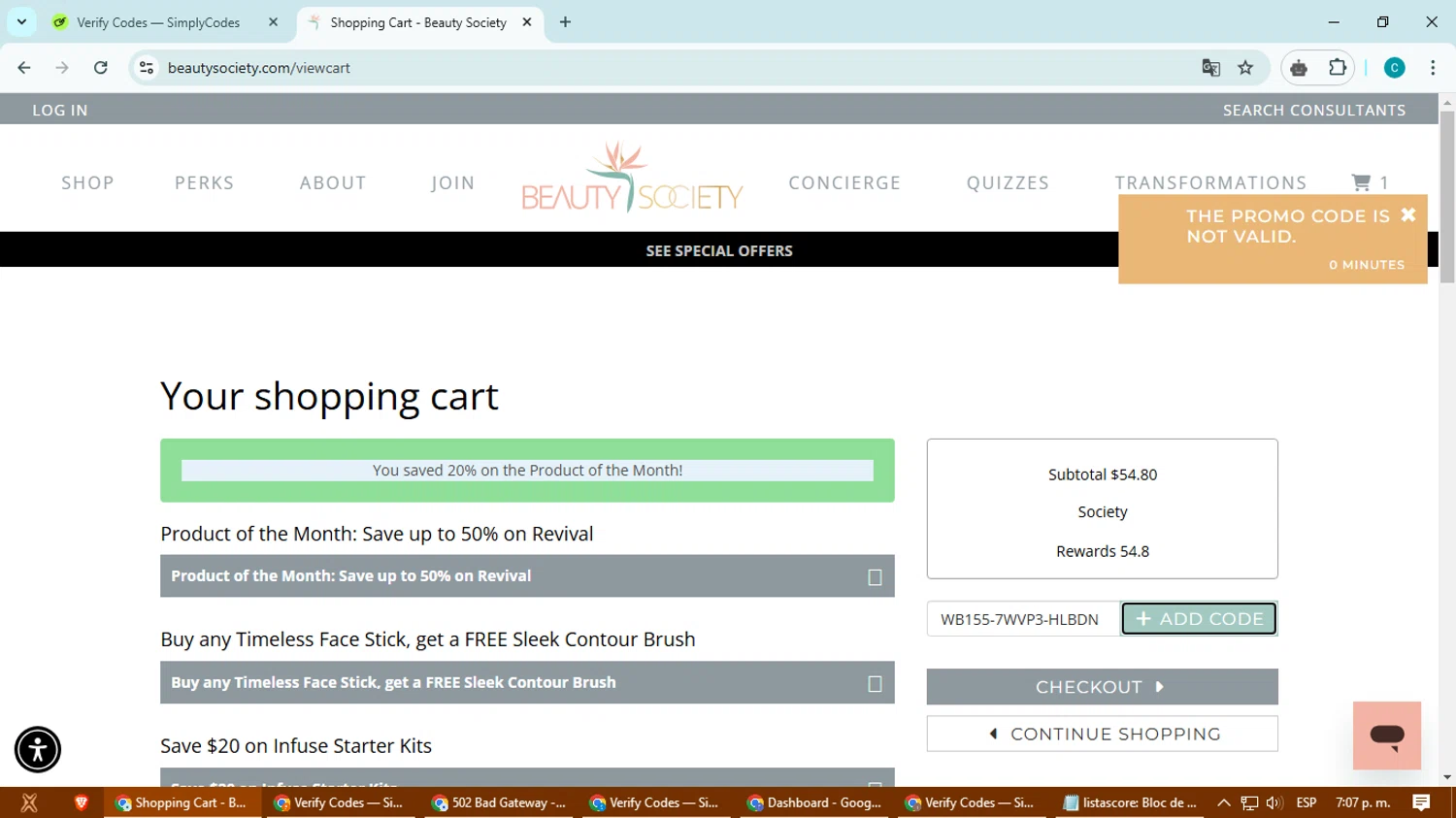Close the Verify Codes — SimplyCodes tab
The height and width of the screenshot is (818, 1456).
pos(273,22)
